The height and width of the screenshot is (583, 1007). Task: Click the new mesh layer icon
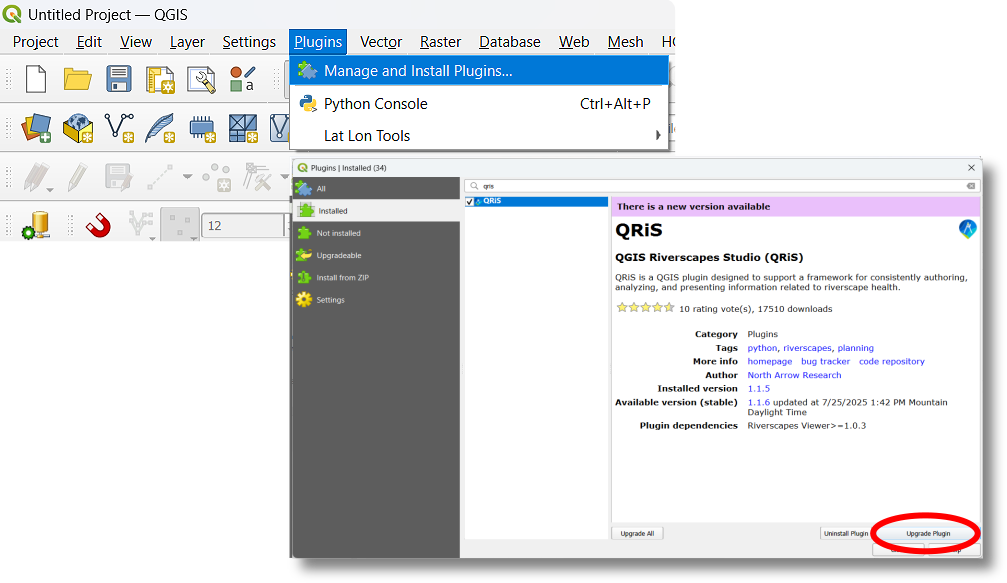coord(243,128)
